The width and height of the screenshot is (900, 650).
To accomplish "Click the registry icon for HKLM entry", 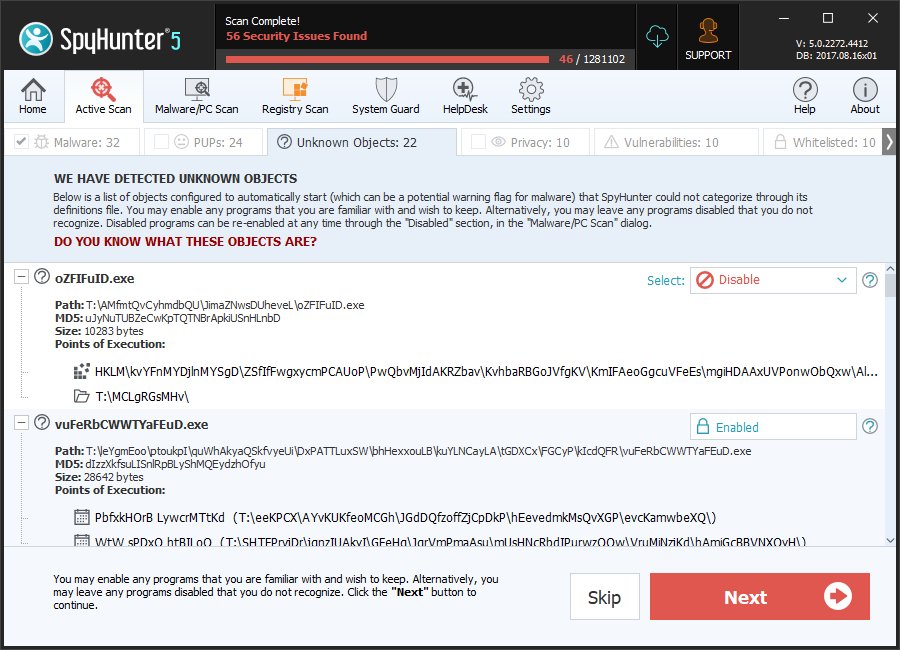I will (x=82, y=371).
